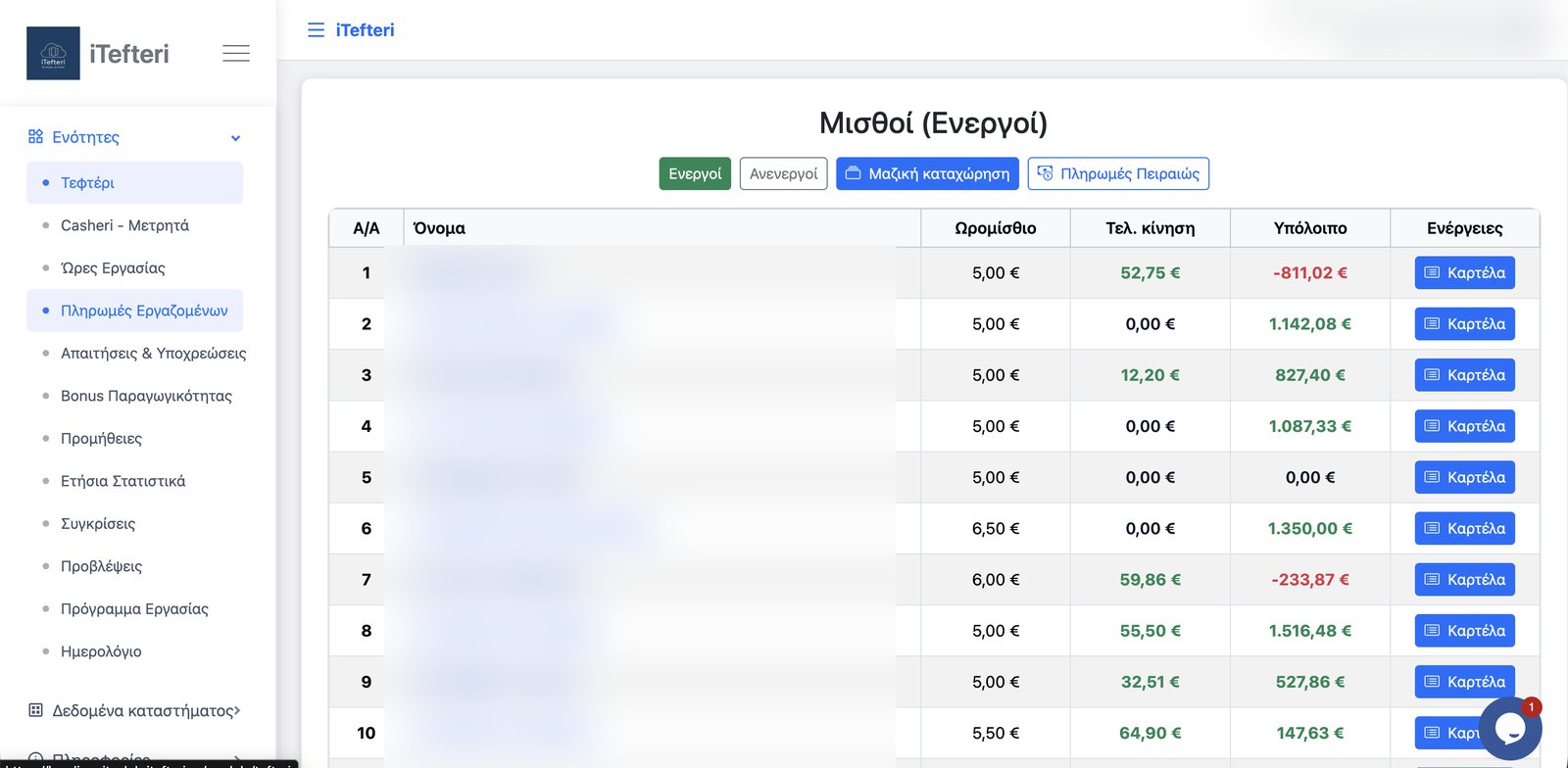Screen dimensions: 1568x768
Task: Open Τεφτέρι in the sidebar
Action: tap(134, 182)
